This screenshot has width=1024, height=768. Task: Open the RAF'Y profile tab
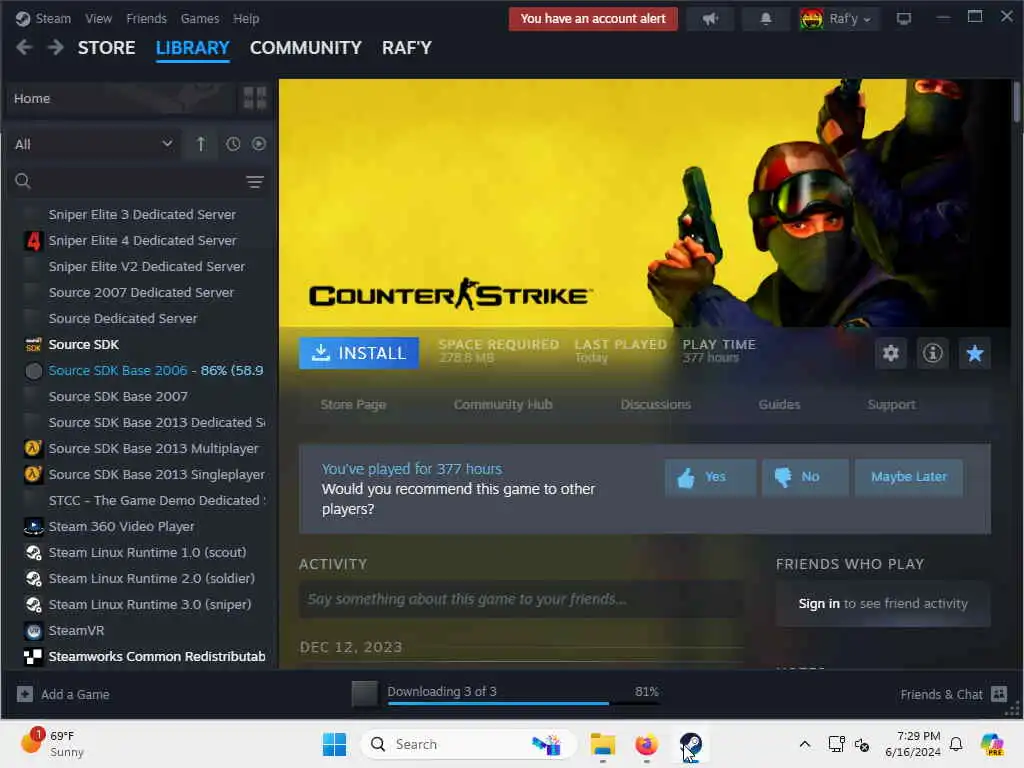[406, 48]
